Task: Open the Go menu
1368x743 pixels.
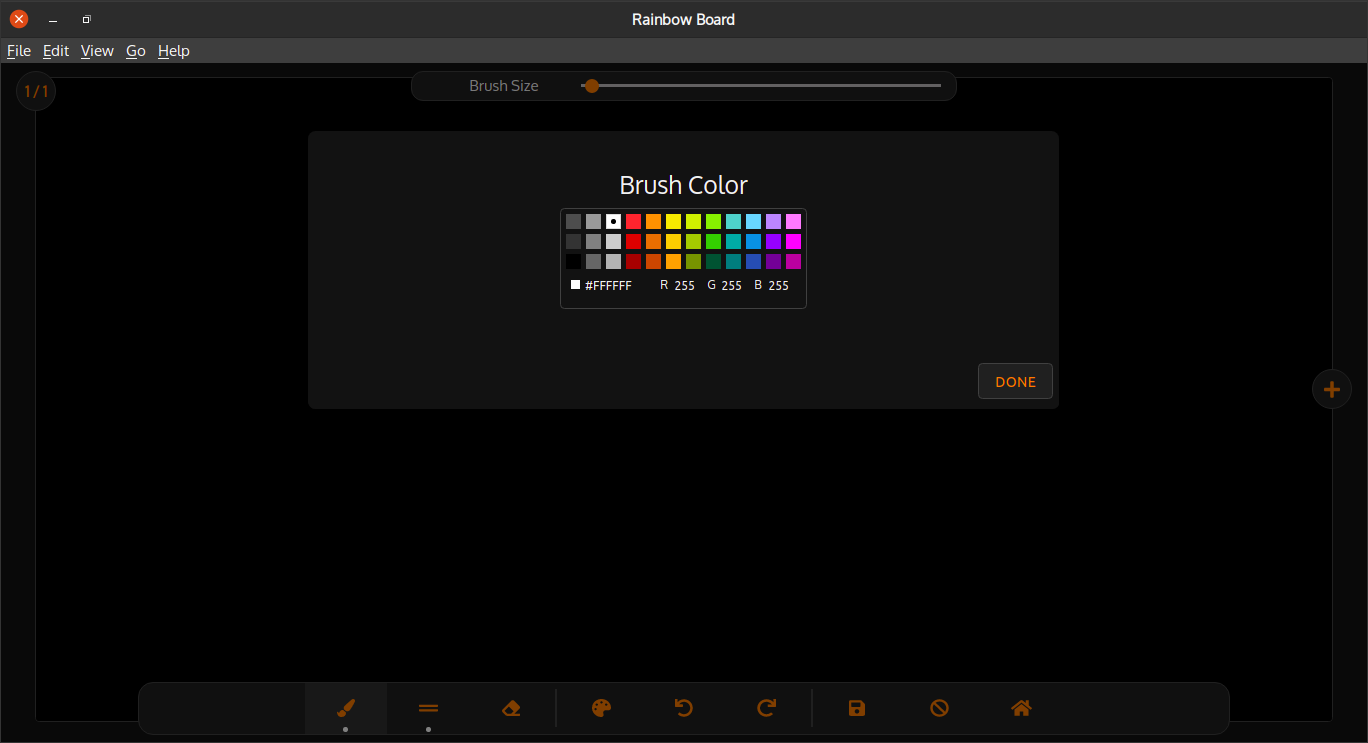Action: [x=136, y=51]
